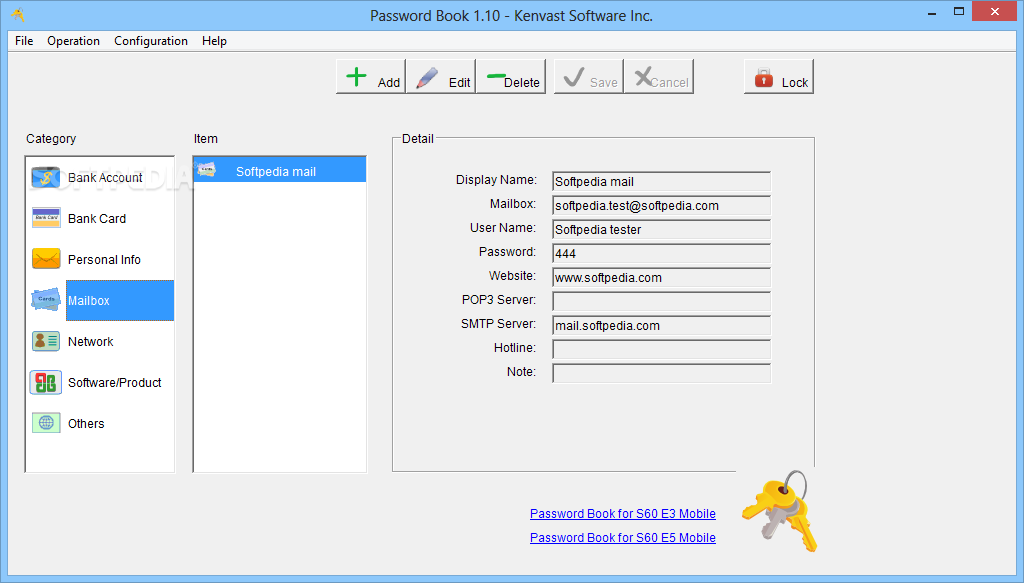Click the Mailbox address field
The width and height of the screenshot is (1024, 583).
(x=661, y=206)
